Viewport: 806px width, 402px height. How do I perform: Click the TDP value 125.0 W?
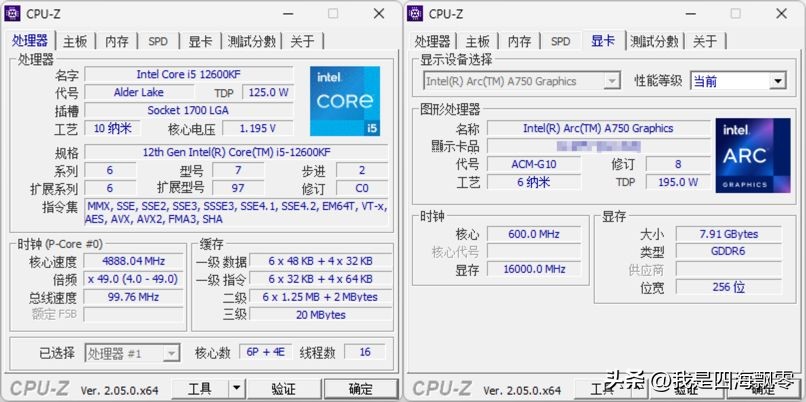[x=268, y=93]
